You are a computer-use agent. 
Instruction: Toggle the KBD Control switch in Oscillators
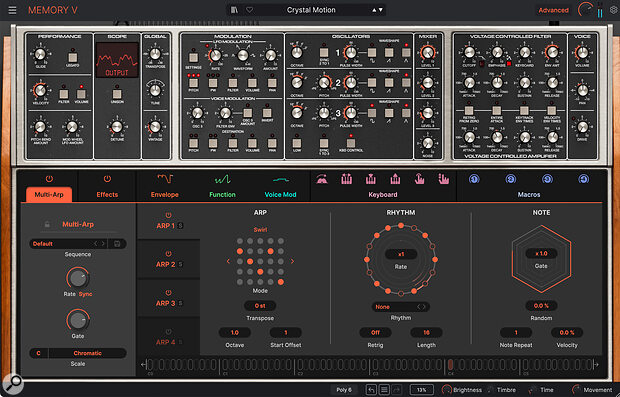click(351, 142)
